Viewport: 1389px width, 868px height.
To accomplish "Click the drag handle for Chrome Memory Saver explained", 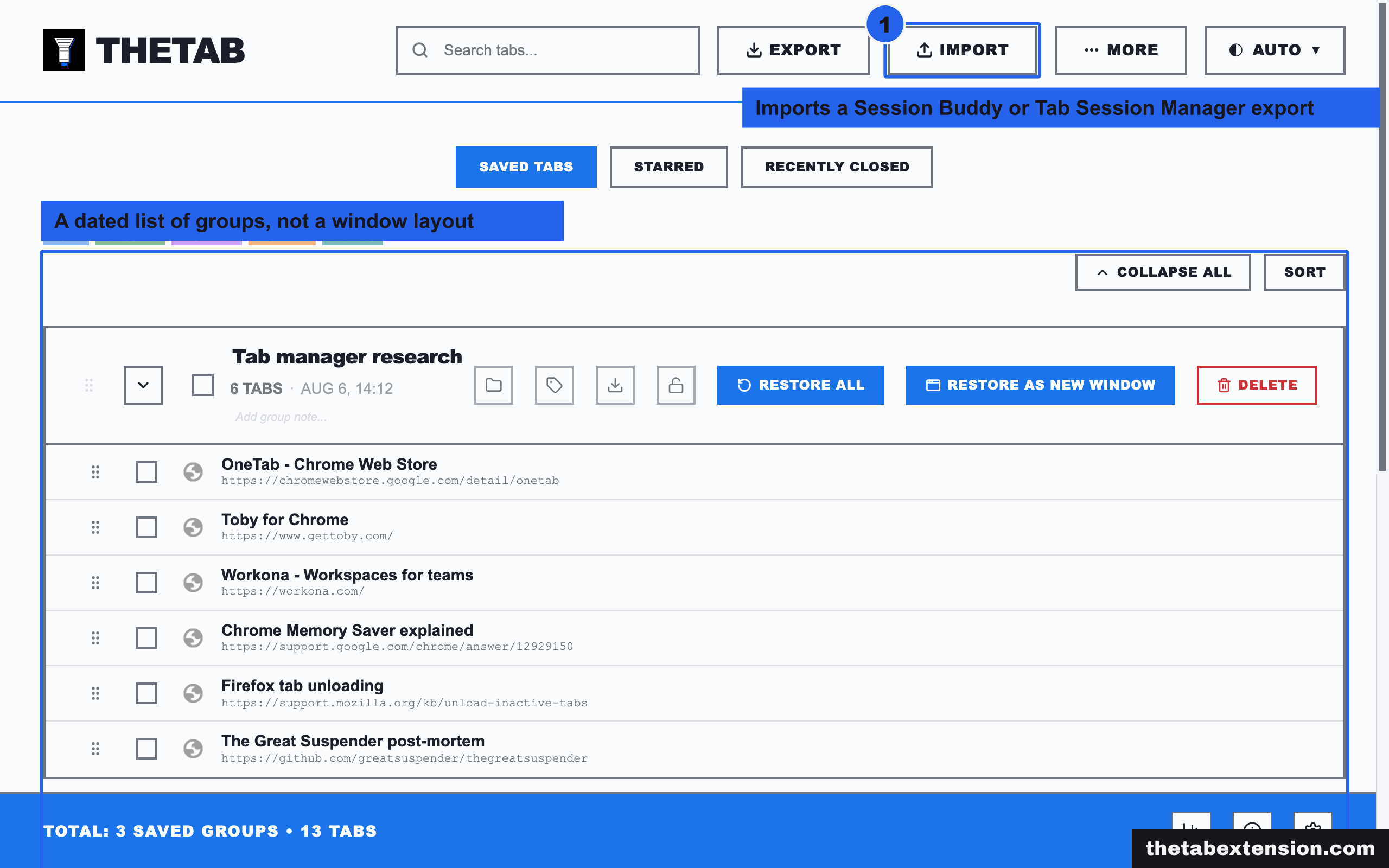I will pyautogui.click(x=95, y=638).
